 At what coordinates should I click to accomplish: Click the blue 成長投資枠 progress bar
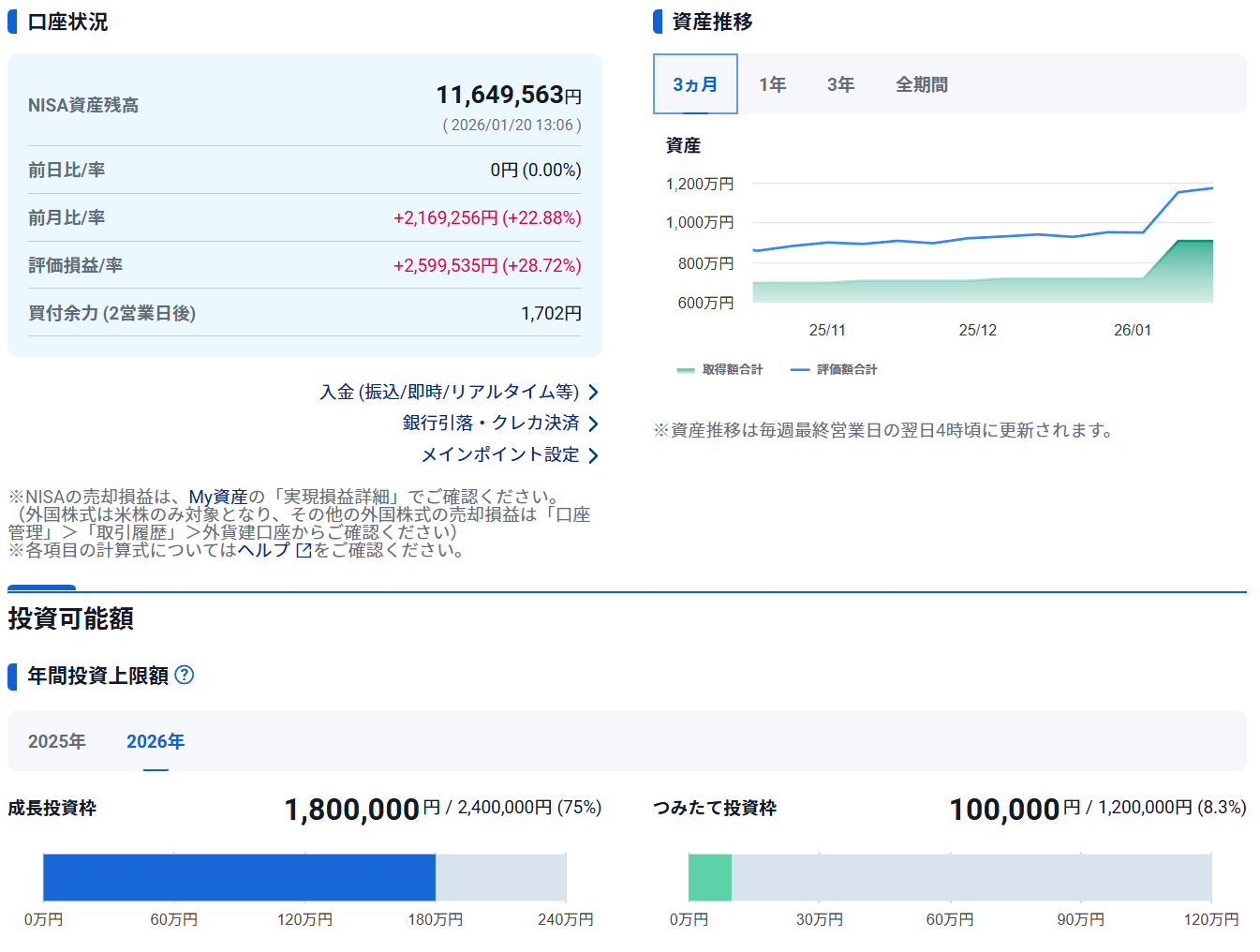[x=239, y=877]
